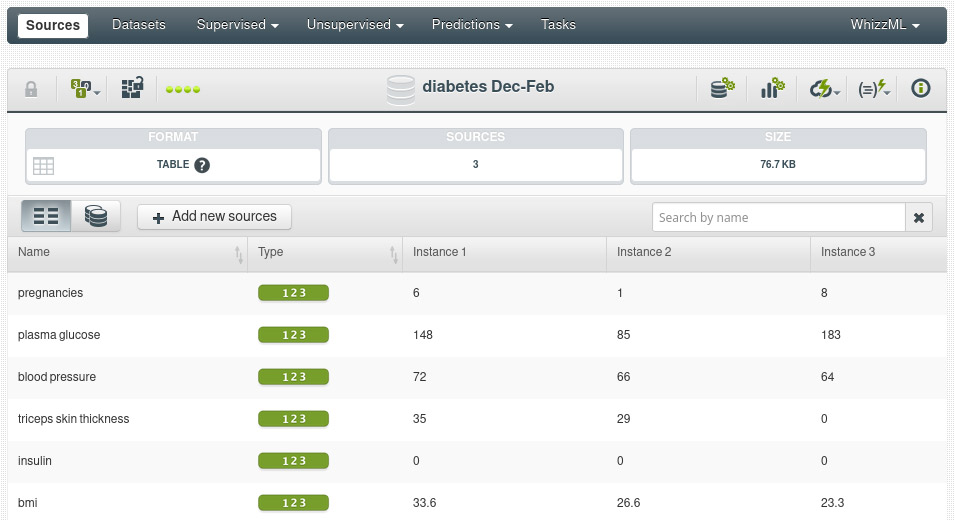Screen dimensions: 955x520
Task: Open the refresh actions lightning dropdown
Action: [x=824, y=89]
